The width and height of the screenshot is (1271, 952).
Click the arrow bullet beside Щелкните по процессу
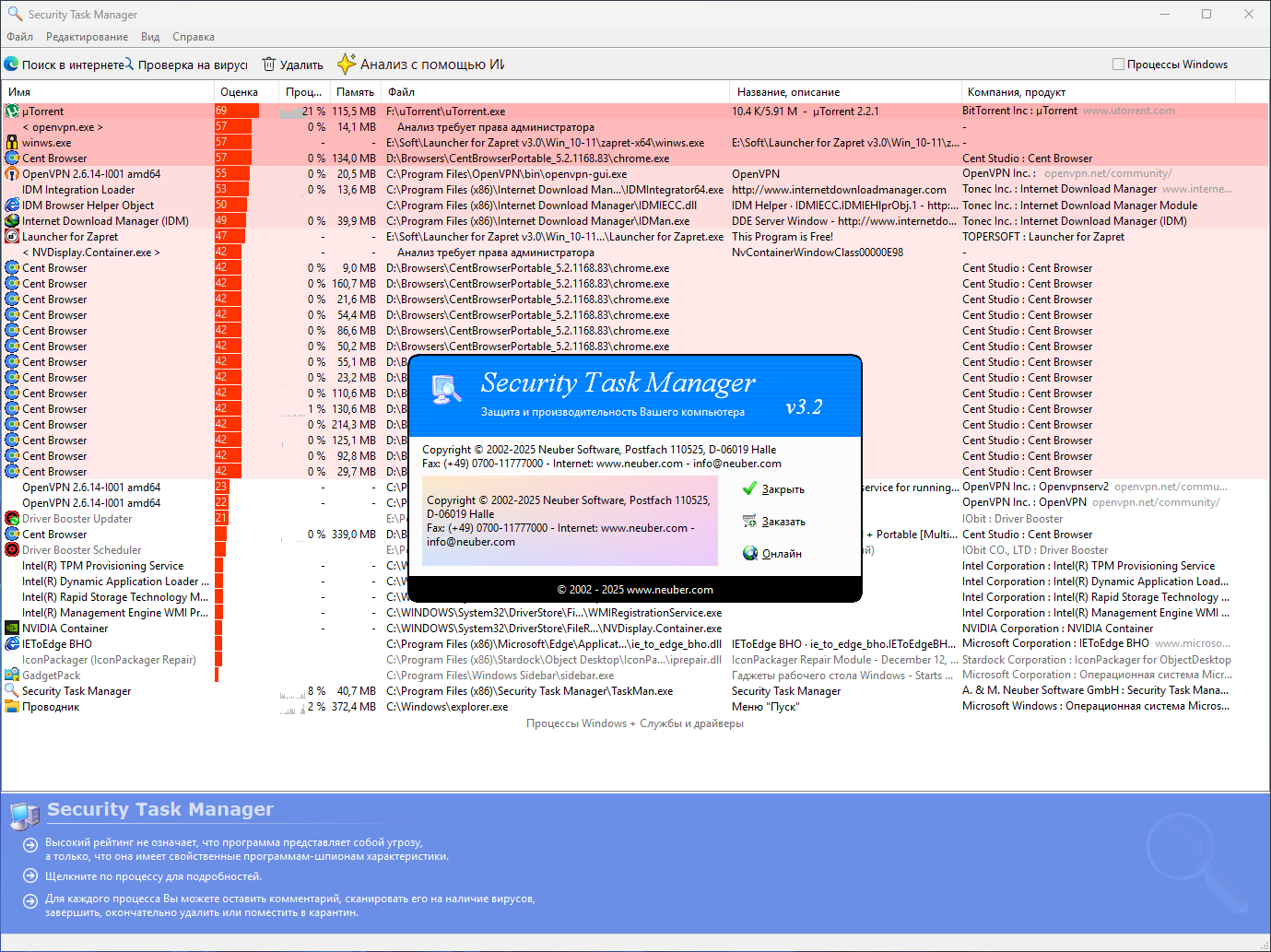[x=30, y=877]
